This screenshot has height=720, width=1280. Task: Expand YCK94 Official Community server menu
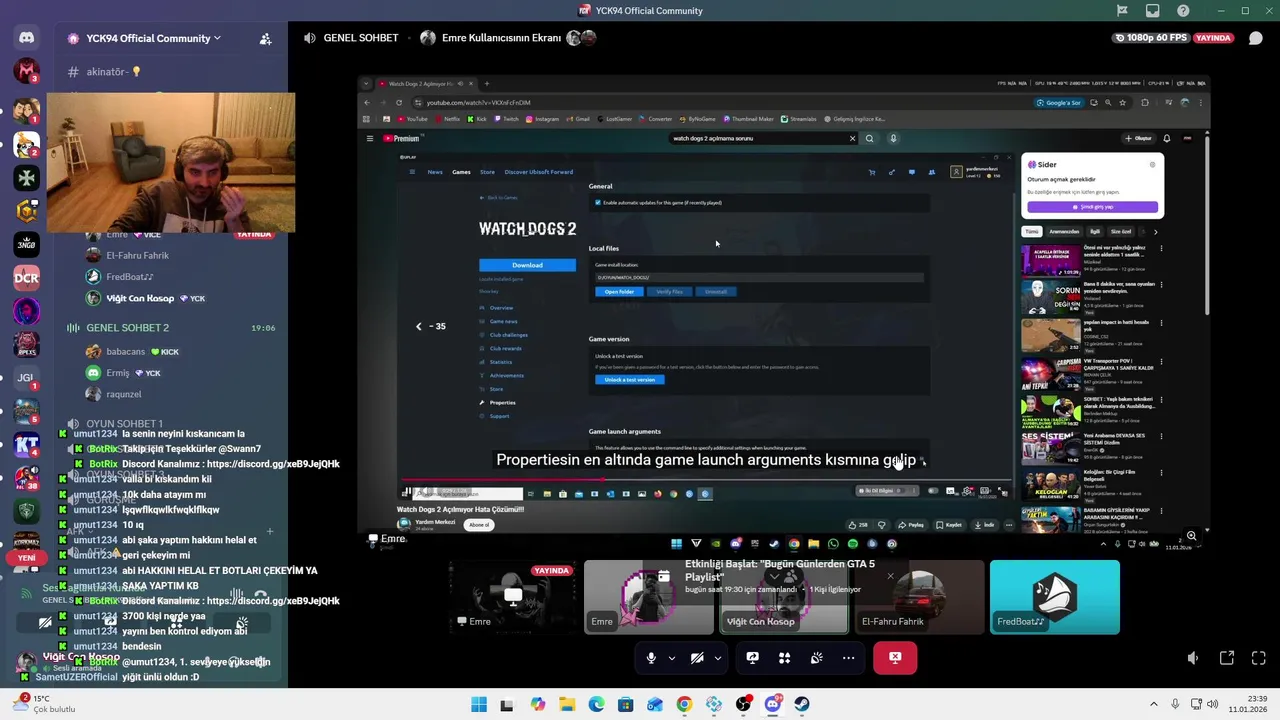point(144,38)
